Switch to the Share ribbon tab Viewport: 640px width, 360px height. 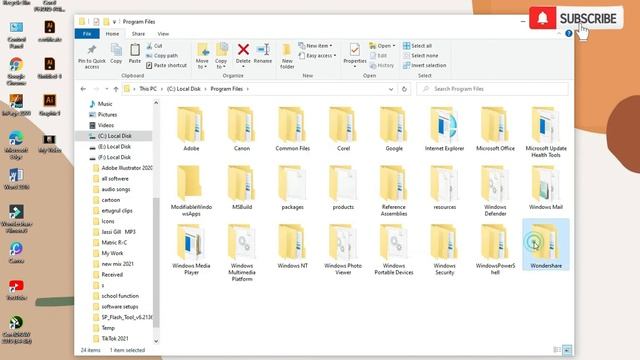[138, 34]
